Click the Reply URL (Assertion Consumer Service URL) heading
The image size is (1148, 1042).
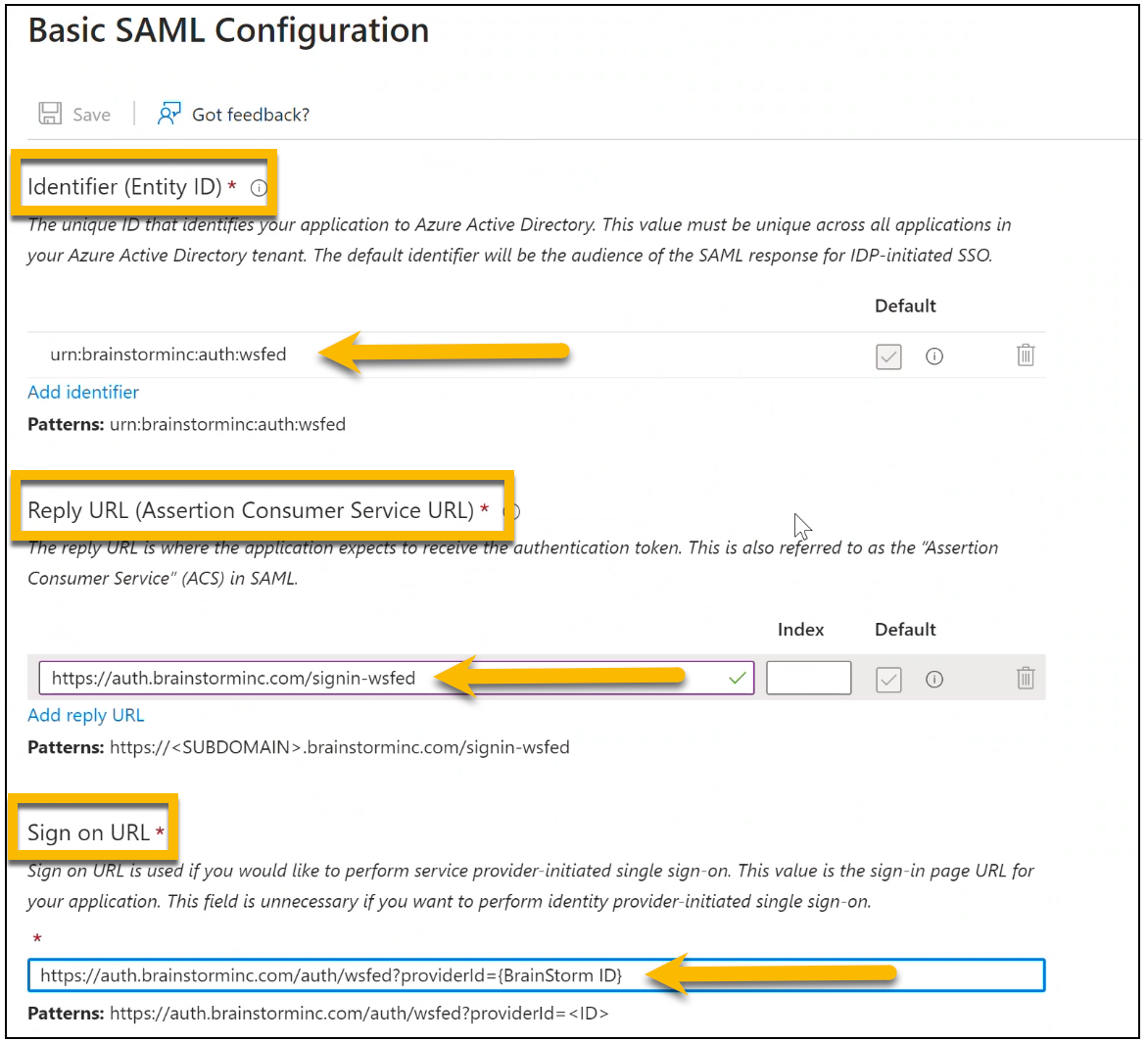coord(251,510)
